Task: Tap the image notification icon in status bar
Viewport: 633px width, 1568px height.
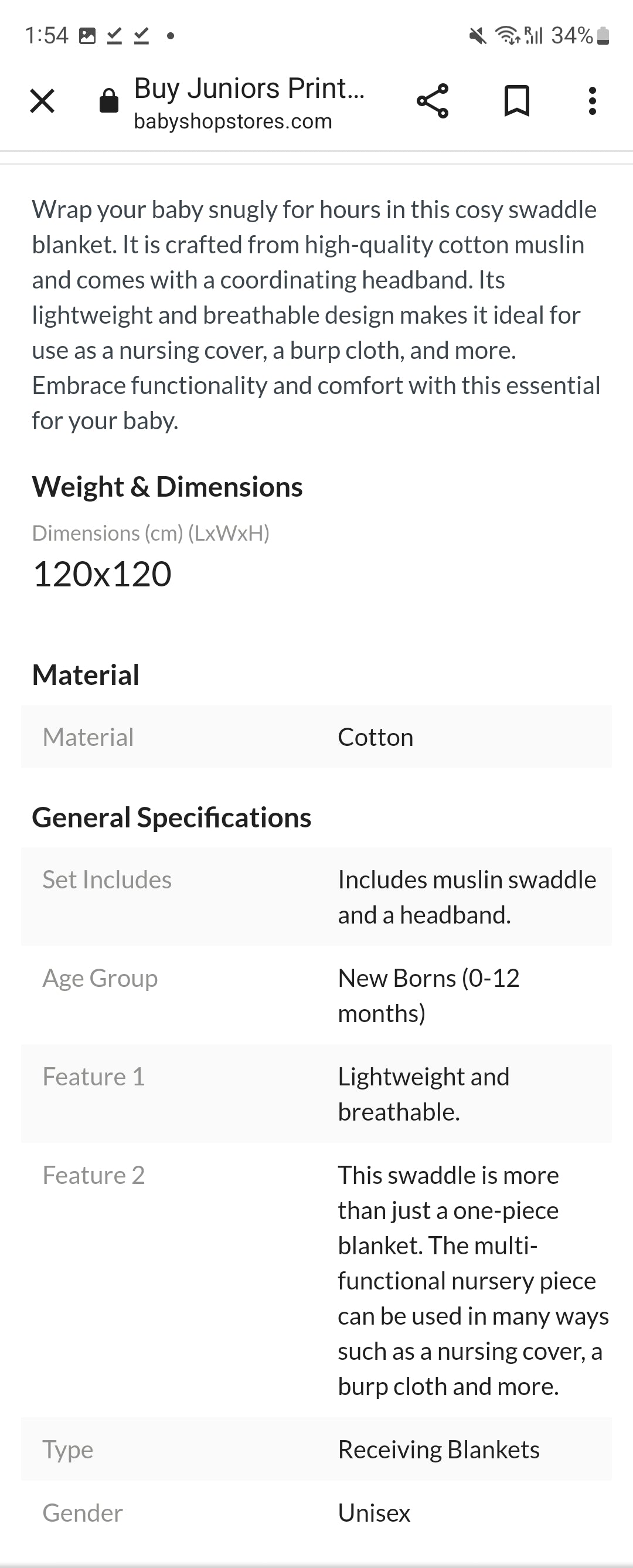Action: coord(88,36)
